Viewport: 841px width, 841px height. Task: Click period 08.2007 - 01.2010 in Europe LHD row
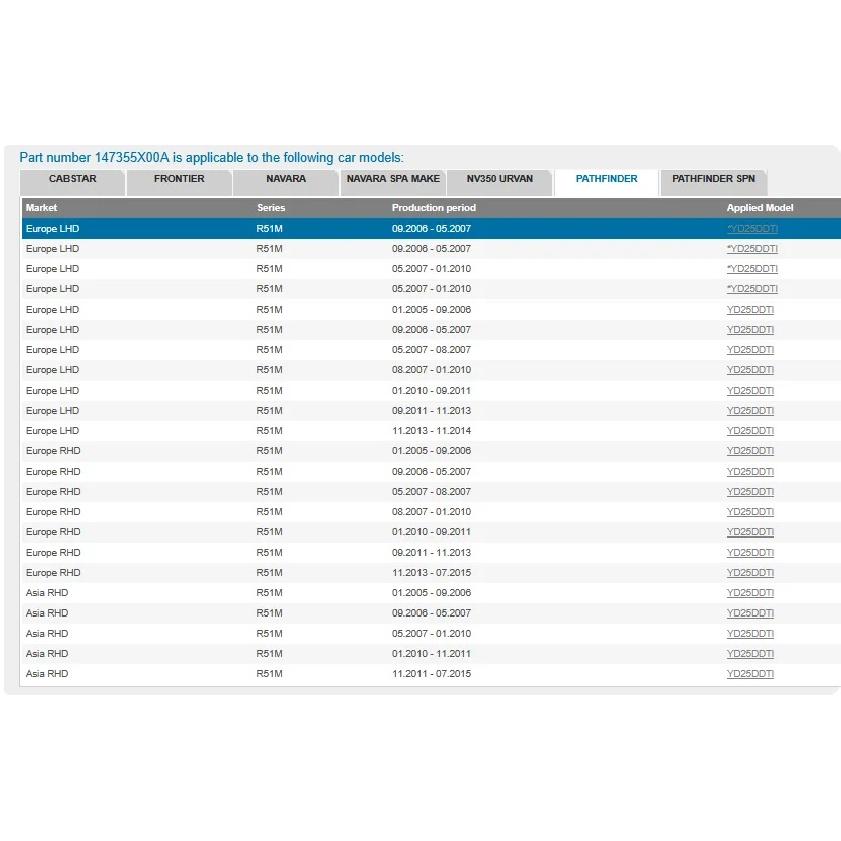tap(431, 370)
